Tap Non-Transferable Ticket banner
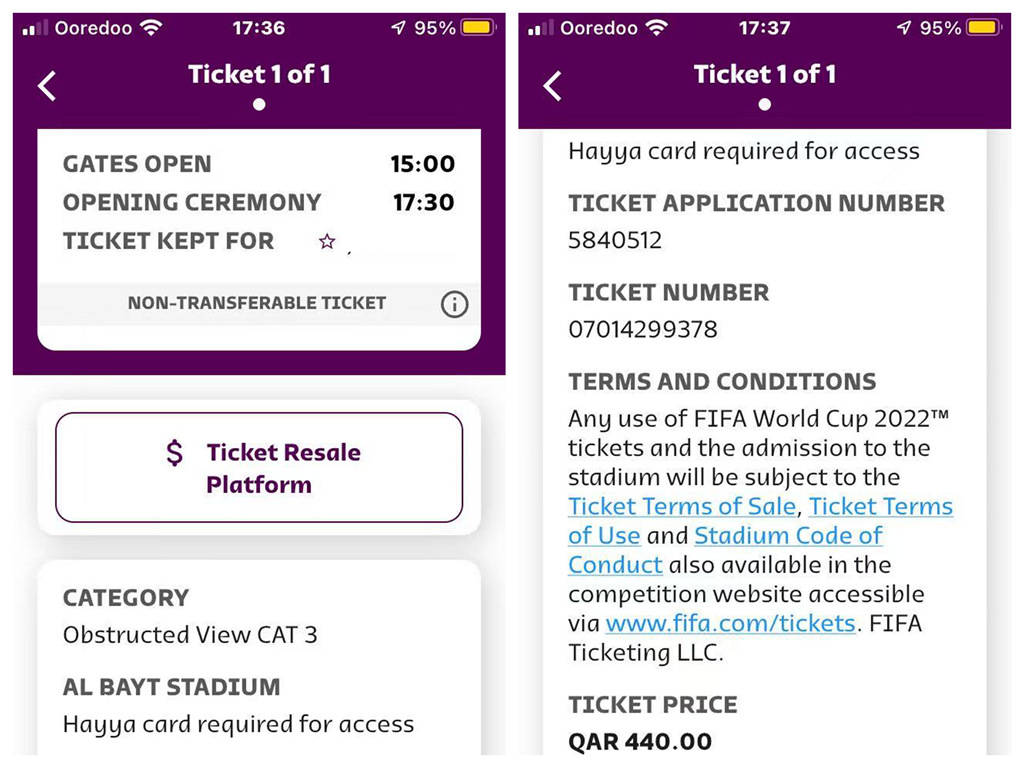 pos(257,303)
